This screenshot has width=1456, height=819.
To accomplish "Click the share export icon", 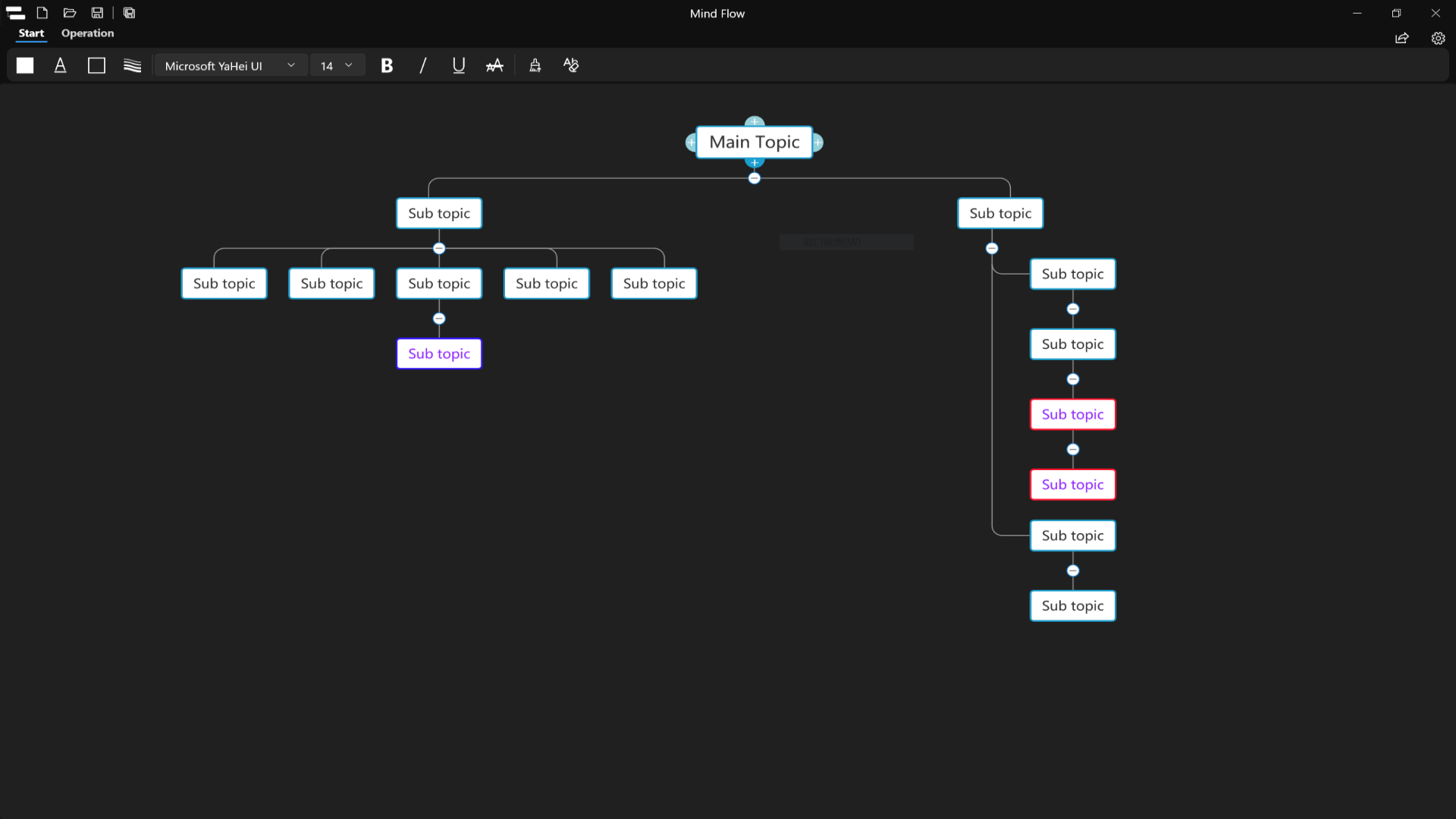I will [x=1401, y=38].
